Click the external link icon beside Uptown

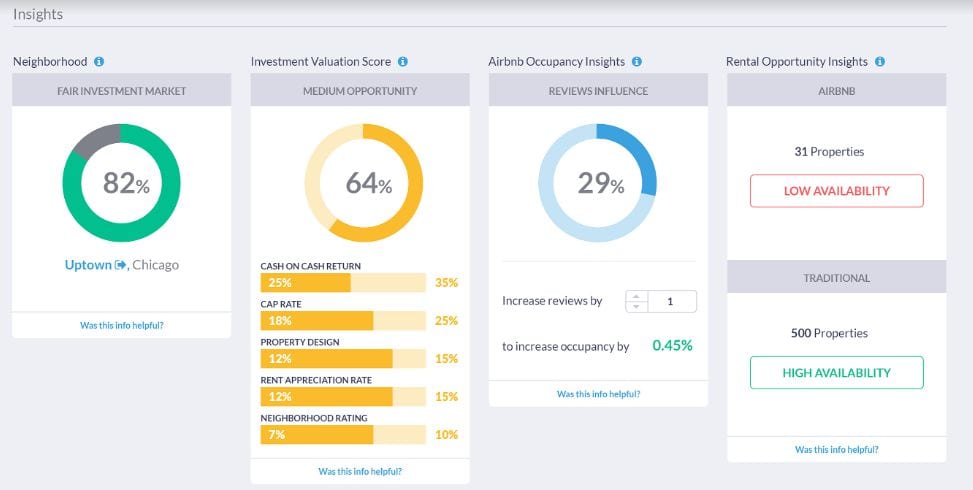(121, 265)
